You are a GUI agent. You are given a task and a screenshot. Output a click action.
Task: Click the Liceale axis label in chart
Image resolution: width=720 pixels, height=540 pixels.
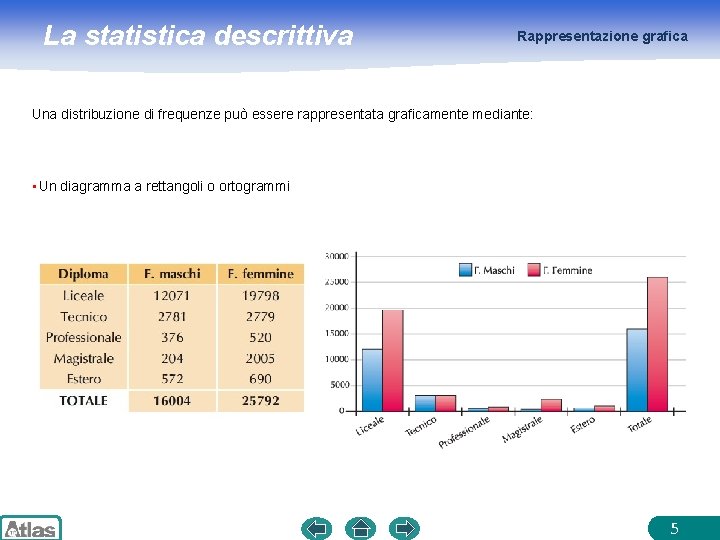[x=370, y=426]
